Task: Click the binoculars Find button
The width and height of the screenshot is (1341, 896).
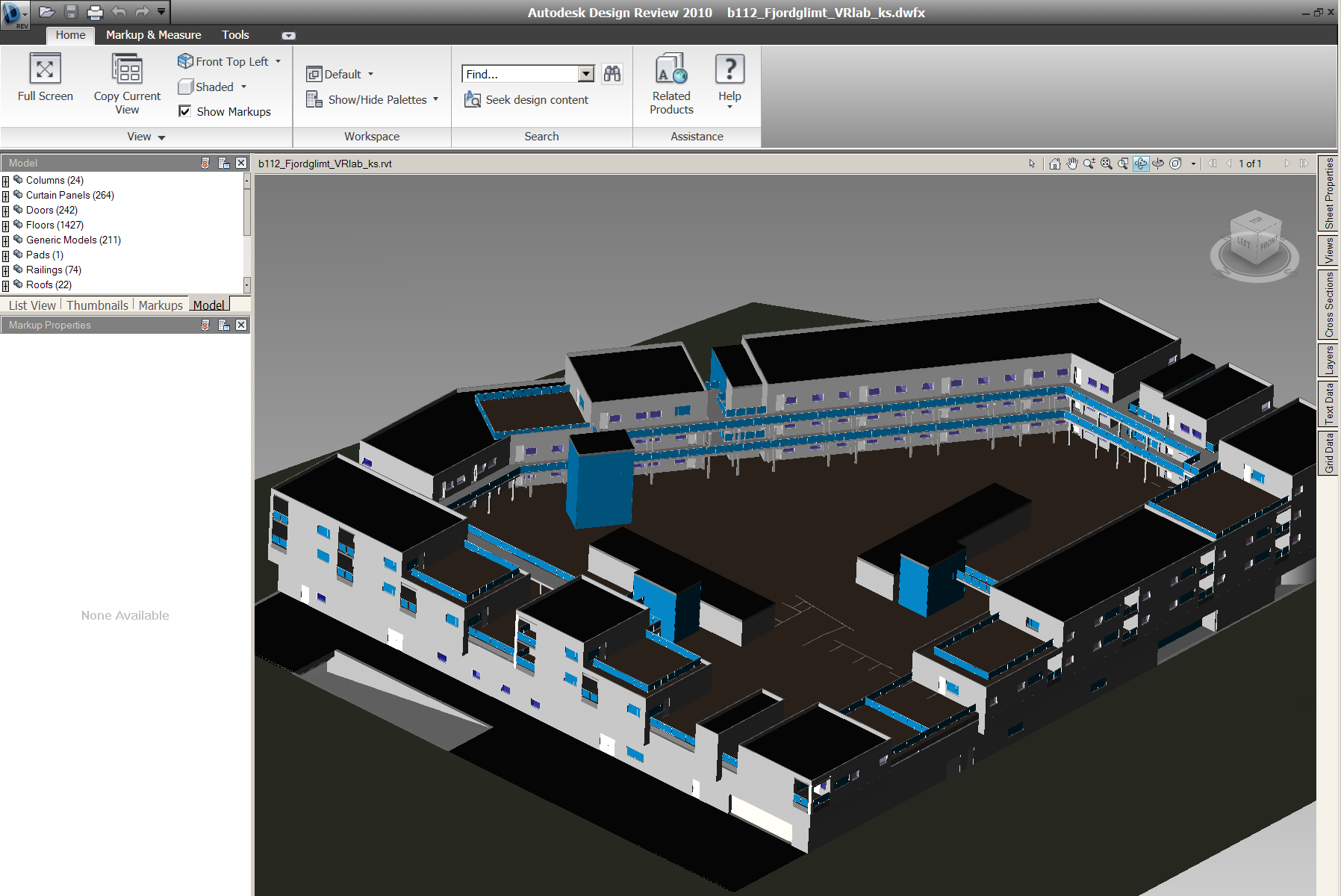Action: point(612,74)
